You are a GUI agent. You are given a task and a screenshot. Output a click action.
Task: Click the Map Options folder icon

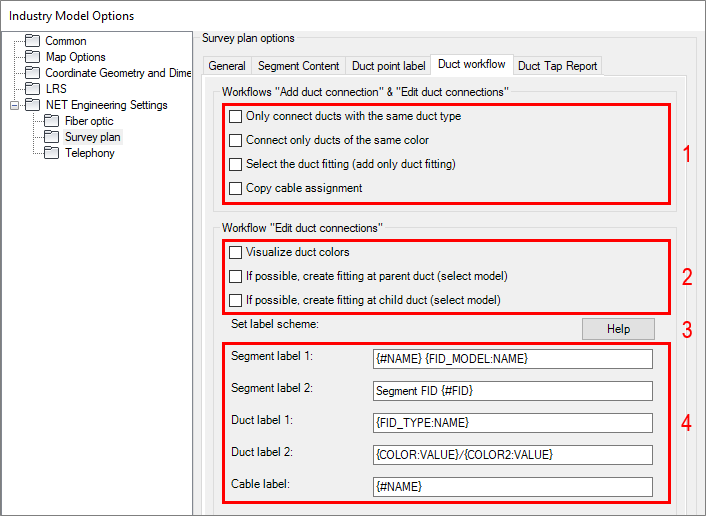pyautogui.click(x=33, y=57)
